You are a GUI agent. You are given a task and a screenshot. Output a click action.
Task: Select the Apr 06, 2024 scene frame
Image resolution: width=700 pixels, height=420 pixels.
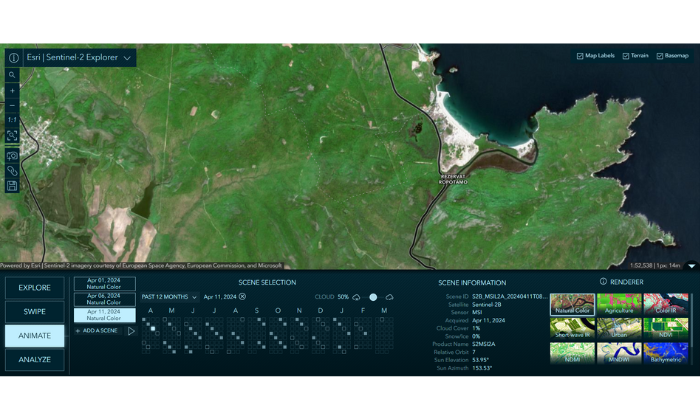tap(104, 299)
